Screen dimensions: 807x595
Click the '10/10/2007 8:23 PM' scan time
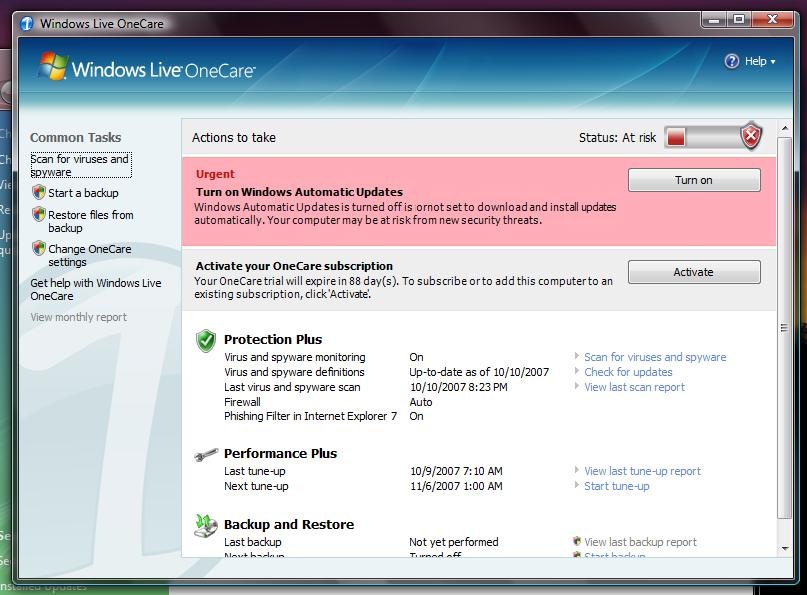459,387
